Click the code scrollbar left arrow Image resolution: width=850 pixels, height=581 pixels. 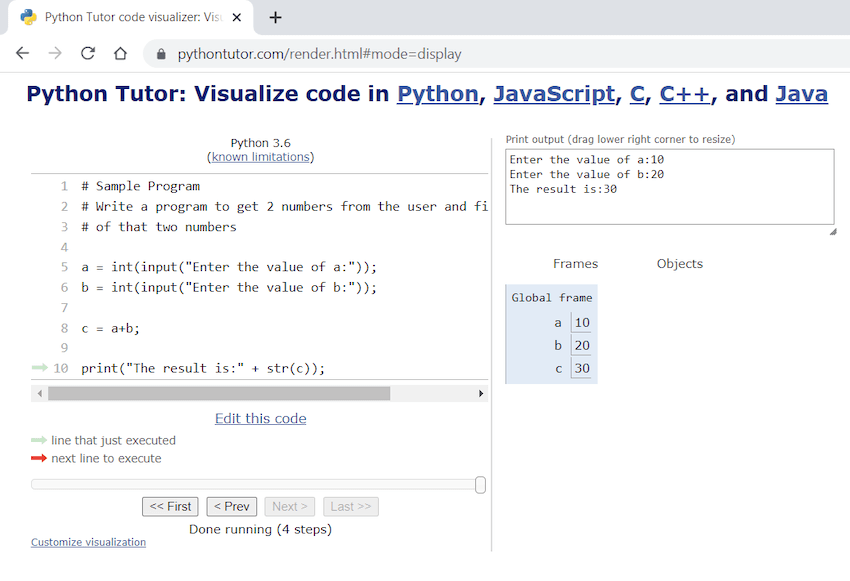pyautogui.click(x=39, y=393)
